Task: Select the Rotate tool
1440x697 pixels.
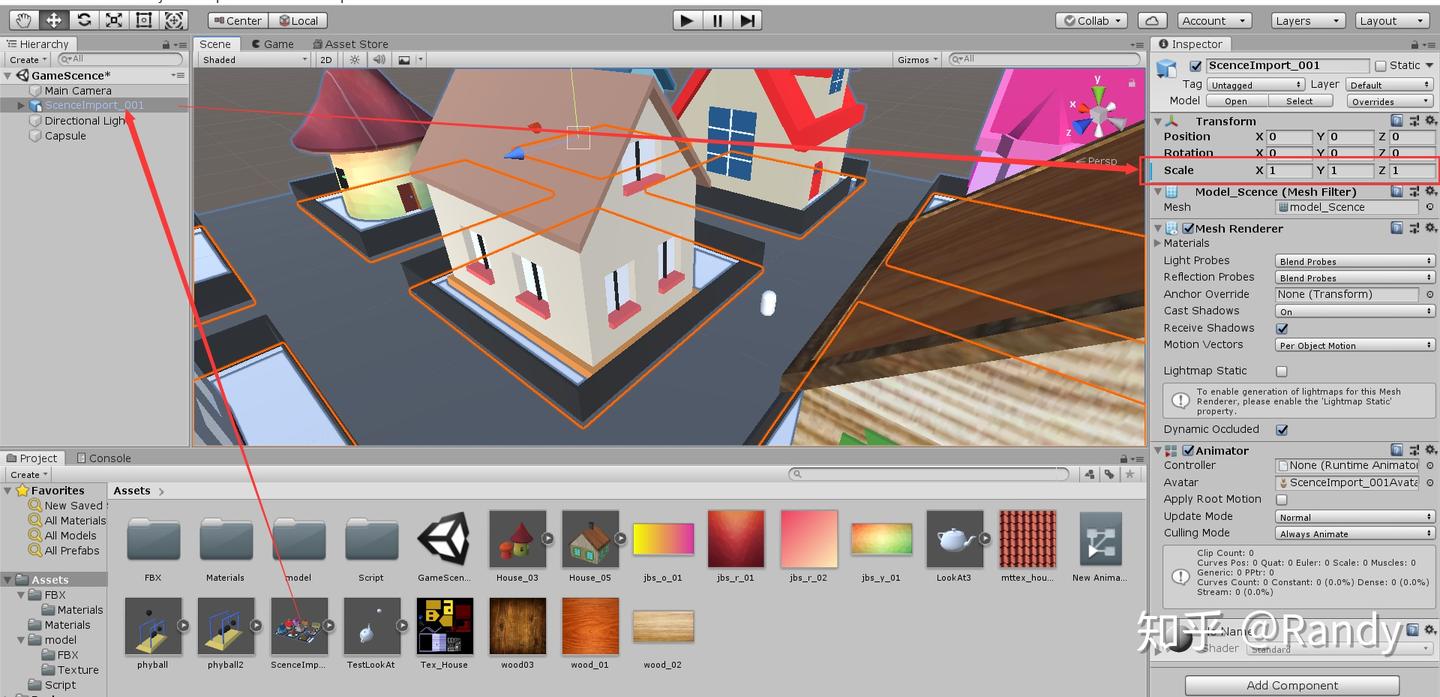Action: click(85, 19)
